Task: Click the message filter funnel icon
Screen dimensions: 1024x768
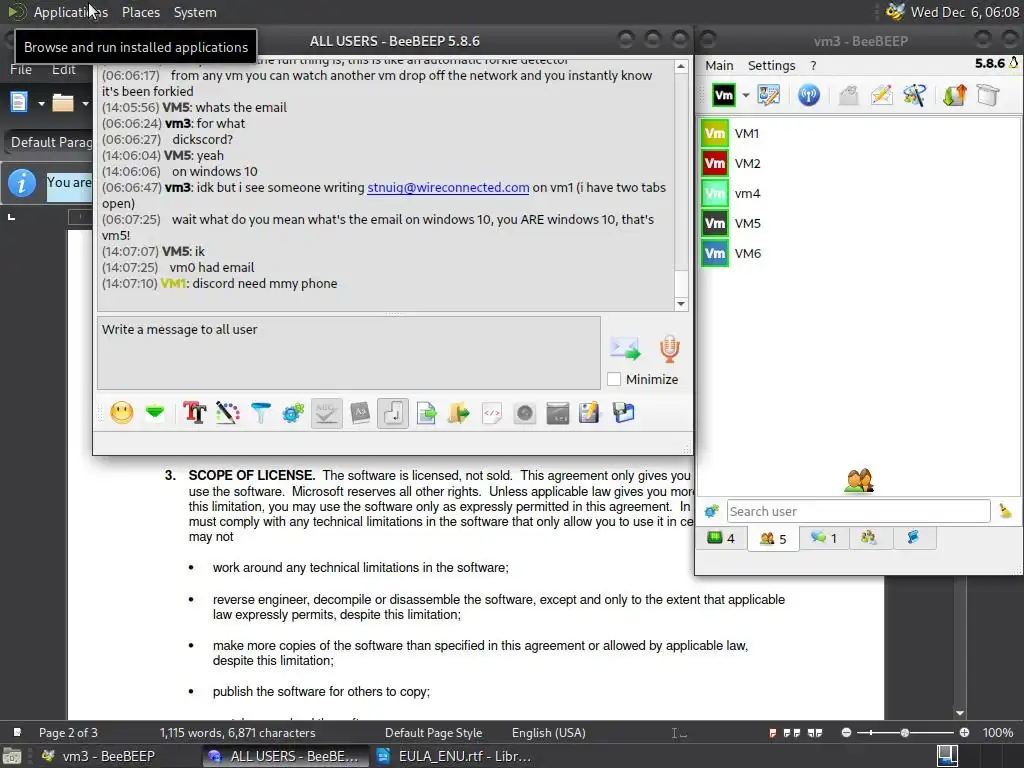Action: (261, 413)
